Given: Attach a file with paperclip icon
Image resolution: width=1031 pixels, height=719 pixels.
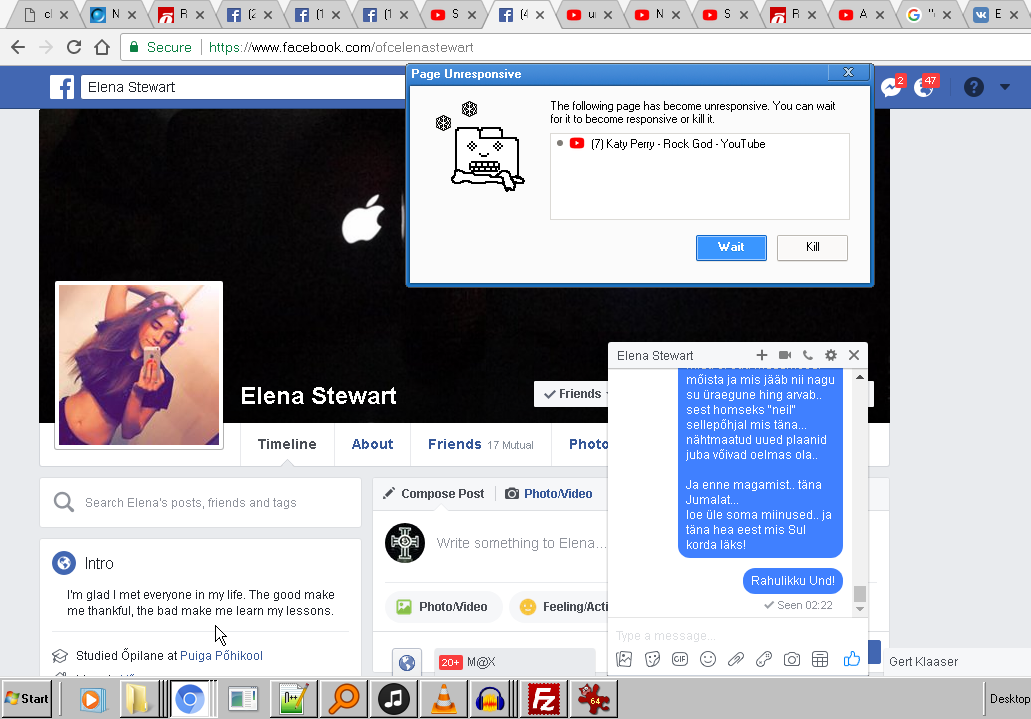Looking at the screenshot, I should [736, 659].
